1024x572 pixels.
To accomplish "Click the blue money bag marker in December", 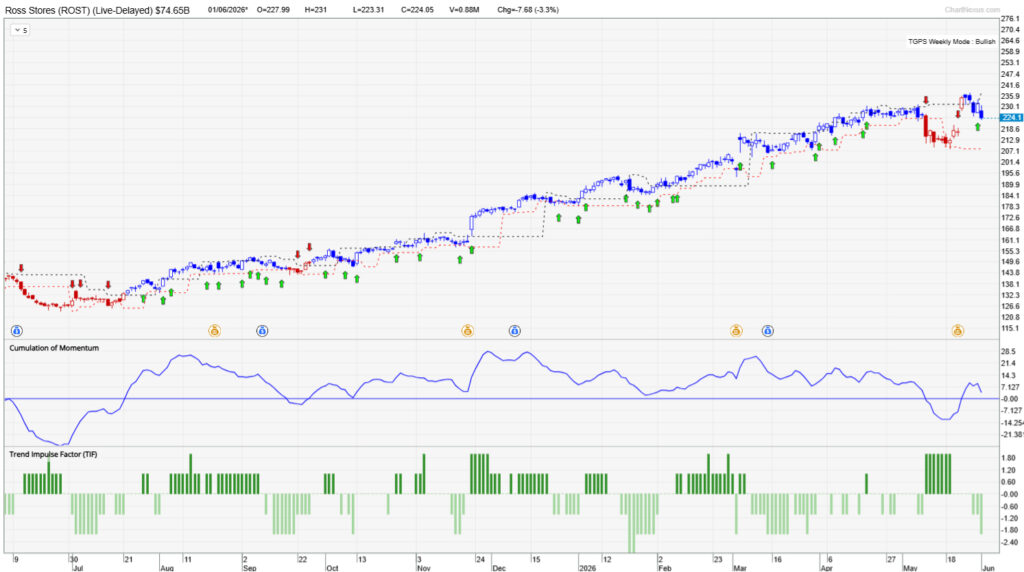I will (x=515, y=331).
